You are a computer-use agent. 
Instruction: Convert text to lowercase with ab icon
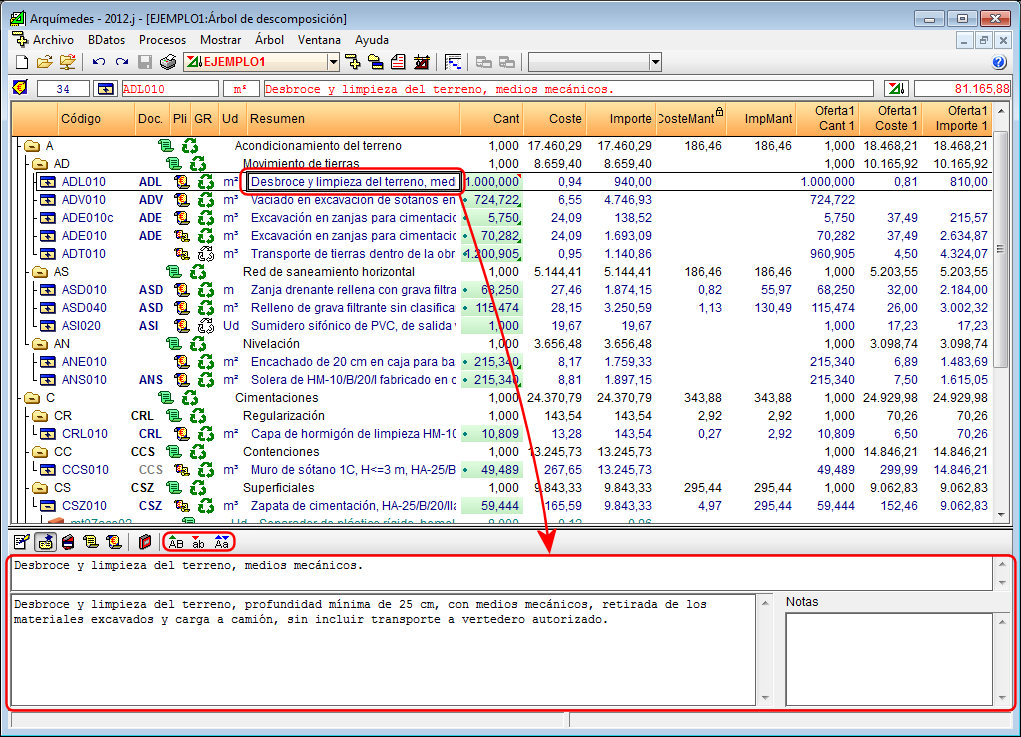199,542
